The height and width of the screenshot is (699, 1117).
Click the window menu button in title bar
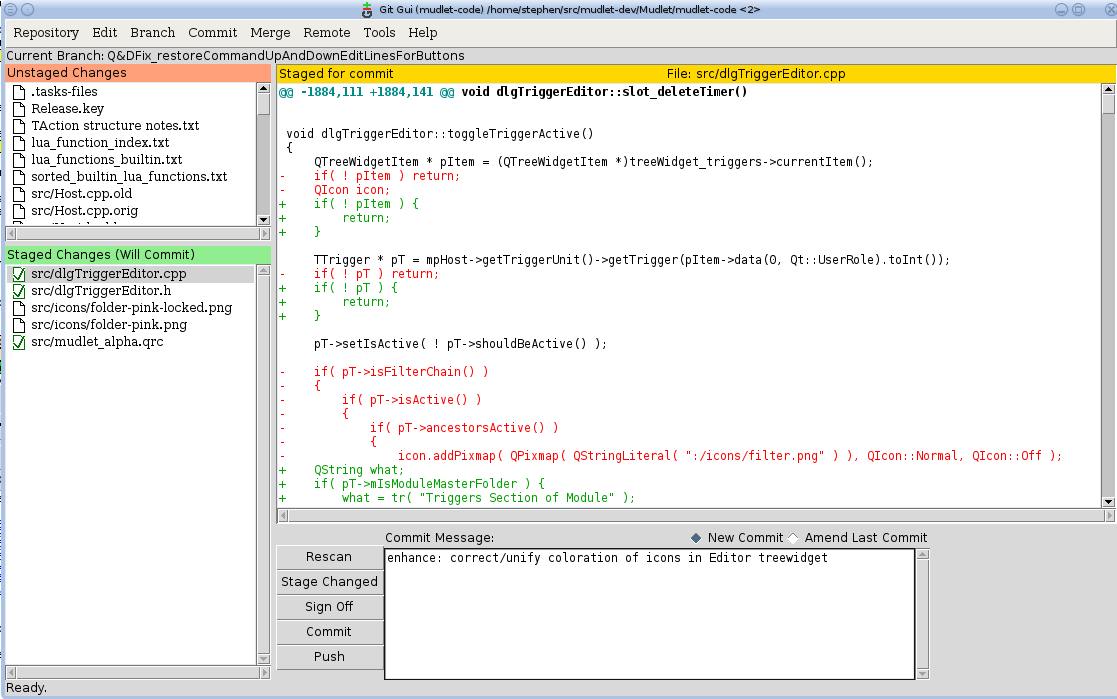[11, 9]
